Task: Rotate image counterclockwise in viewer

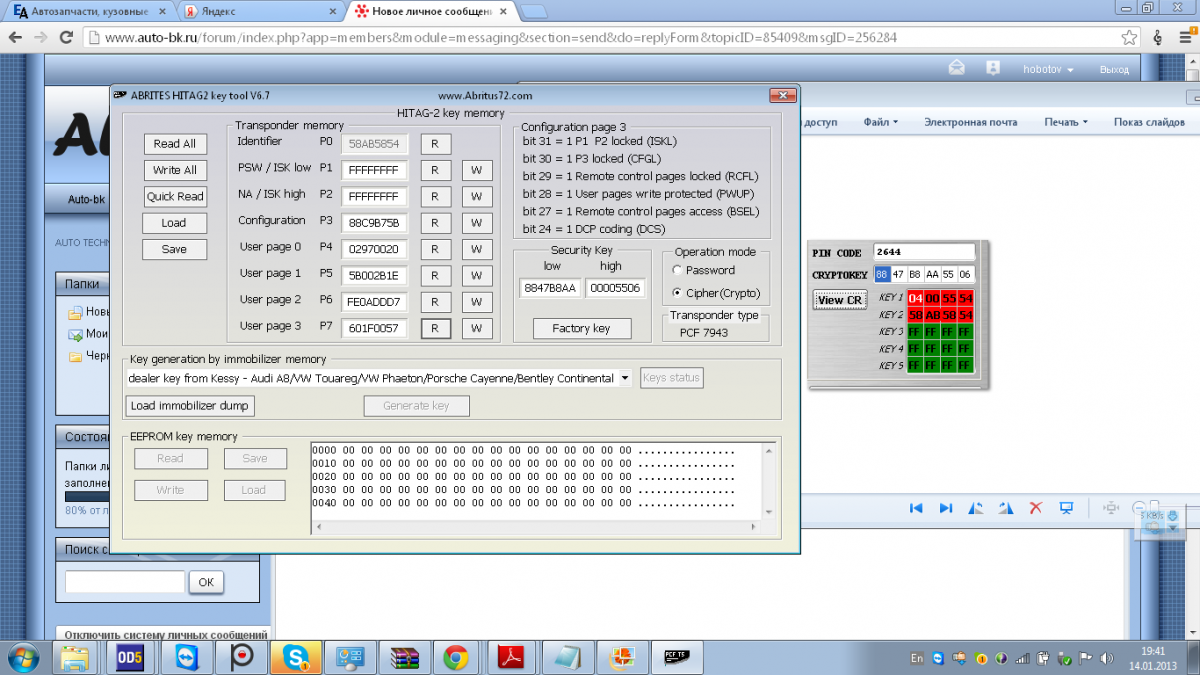Action: coord(976,508)
